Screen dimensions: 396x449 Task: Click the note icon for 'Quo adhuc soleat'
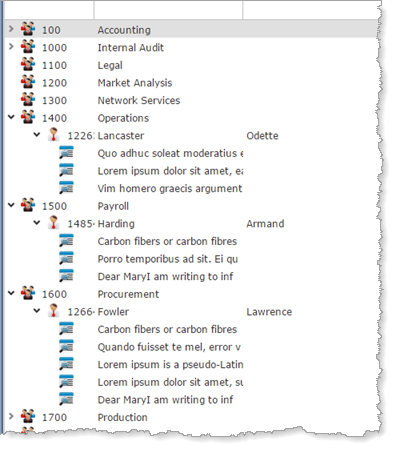pos(66,153)
